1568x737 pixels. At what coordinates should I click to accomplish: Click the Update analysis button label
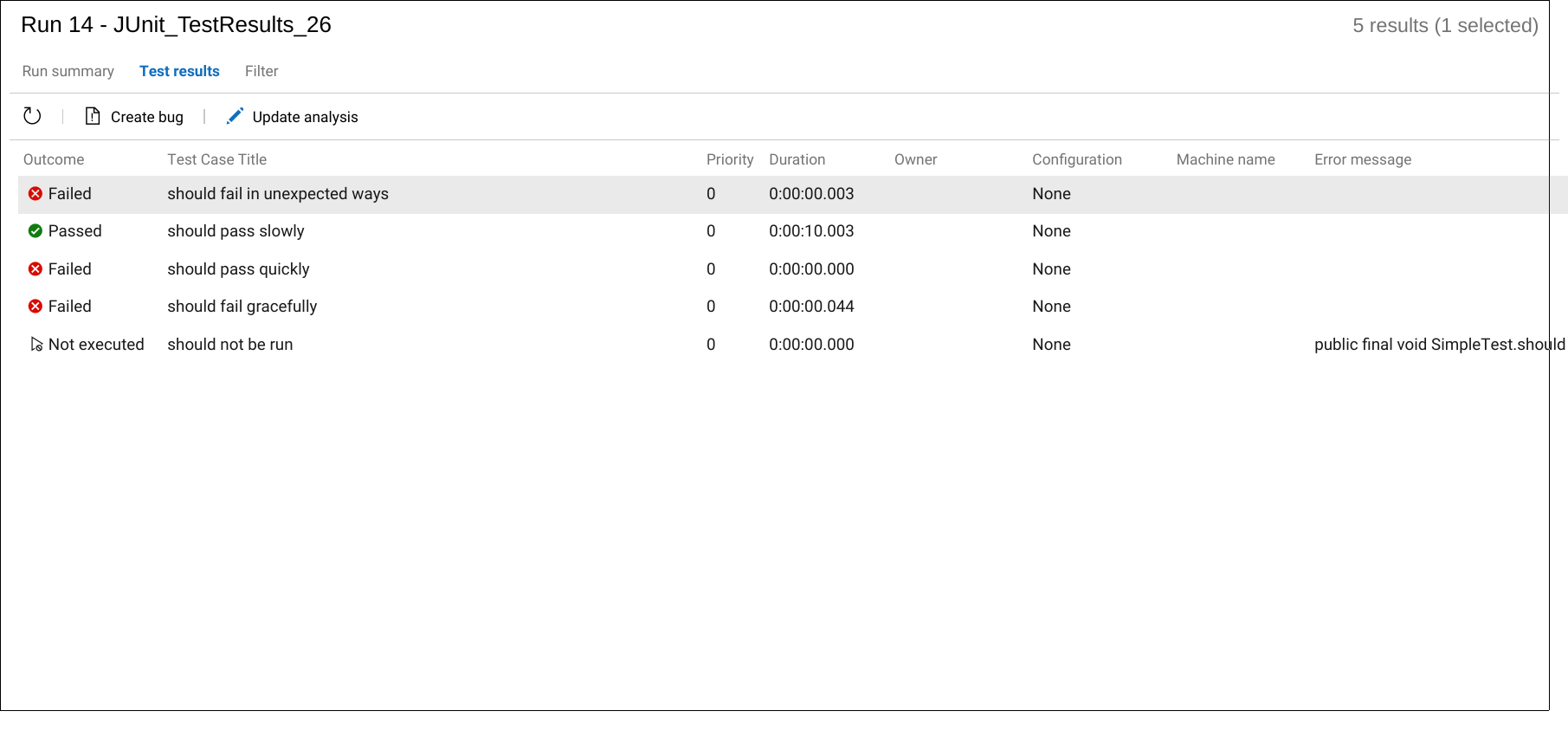coord(305,117)
